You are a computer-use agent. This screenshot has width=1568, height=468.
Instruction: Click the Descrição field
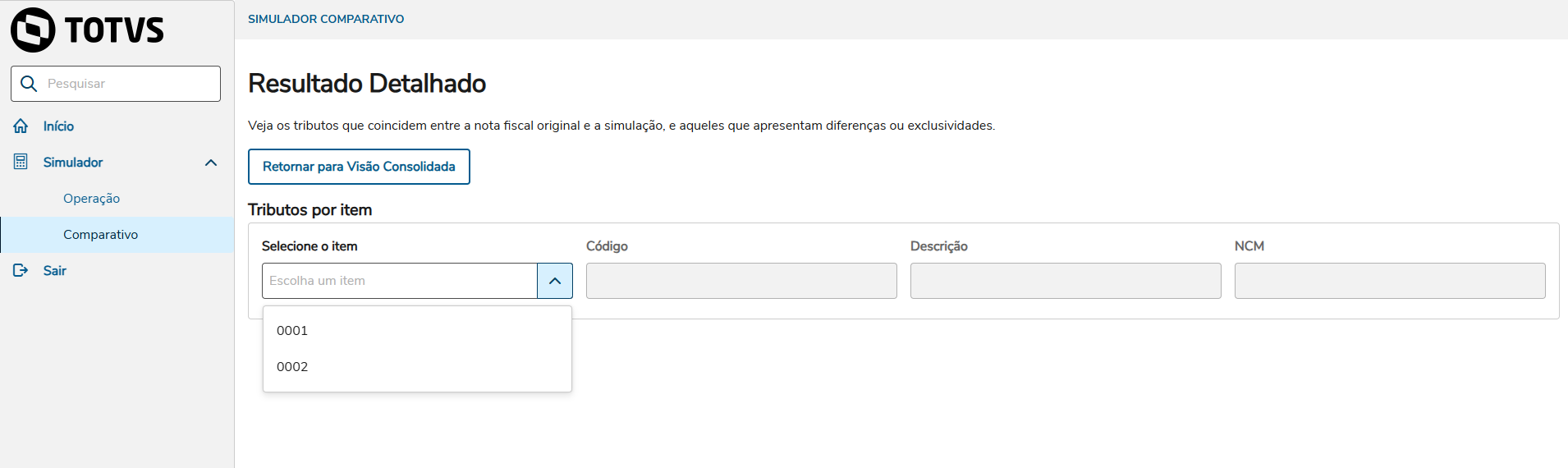pyautogui.click(x=1066, y=281)
